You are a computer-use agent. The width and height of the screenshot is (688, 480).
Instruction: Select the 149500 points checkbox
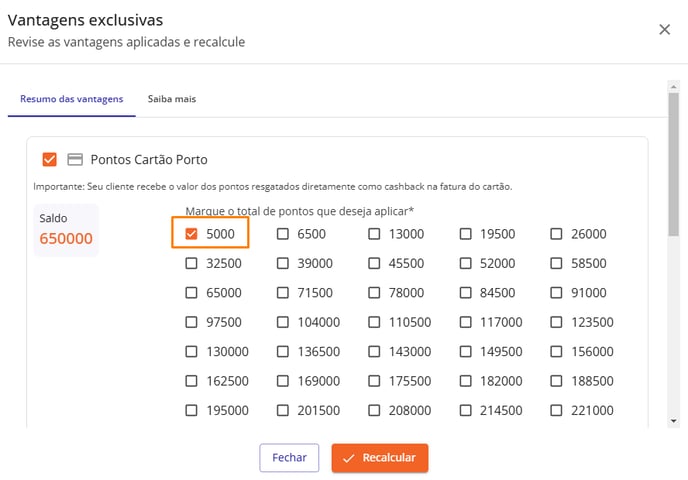click(465, 351)
